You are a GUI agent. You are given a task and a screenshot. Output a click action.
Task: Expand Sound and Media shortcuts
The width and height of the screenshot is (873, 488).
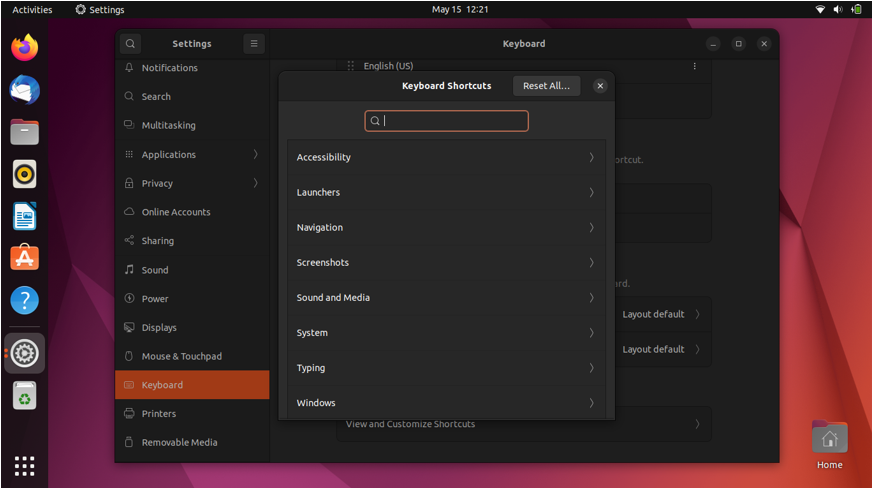[446, 297]
